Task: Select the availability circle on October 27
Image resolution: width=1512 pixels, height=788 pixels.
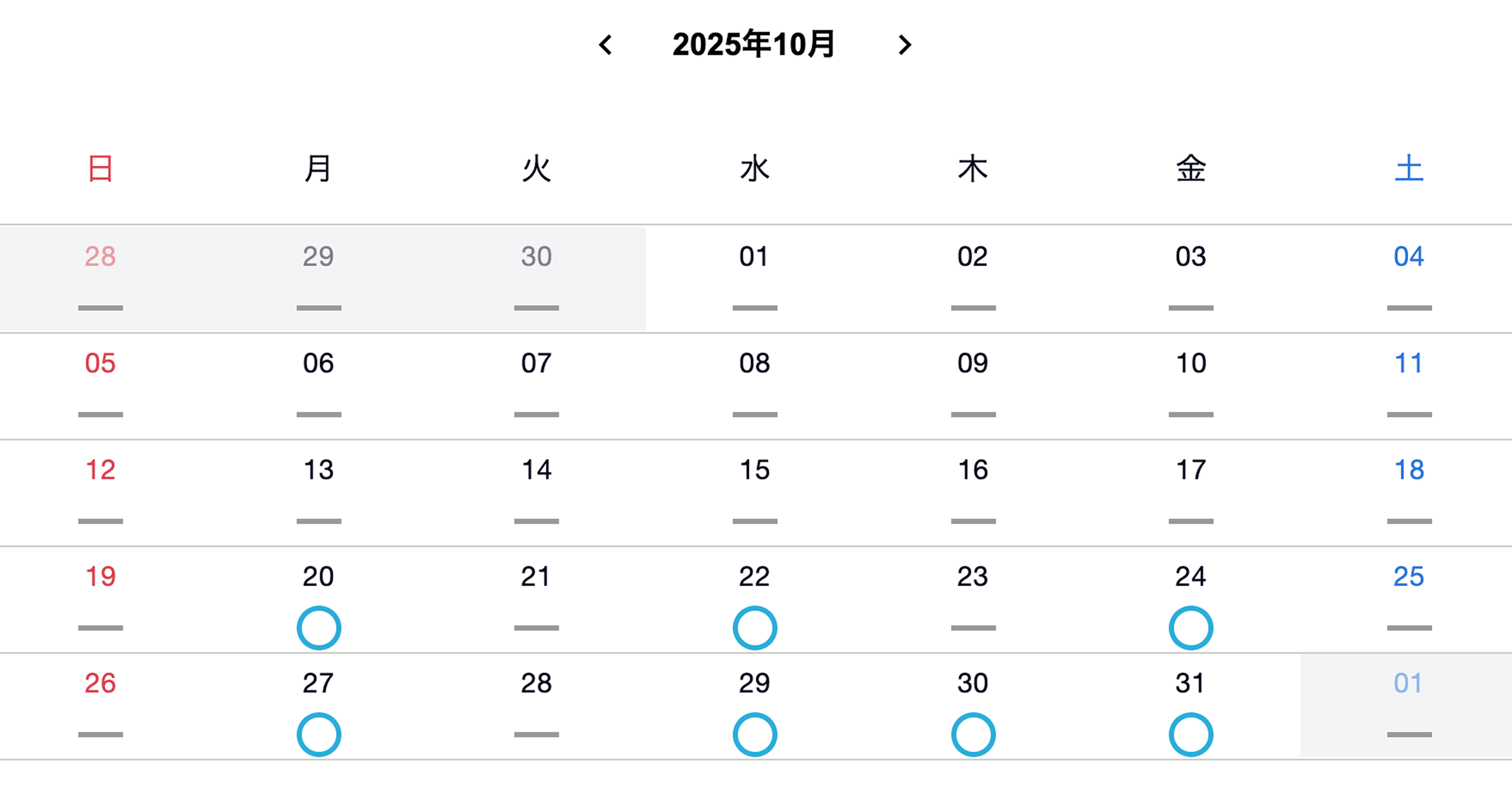Action: tap(319, 735)
